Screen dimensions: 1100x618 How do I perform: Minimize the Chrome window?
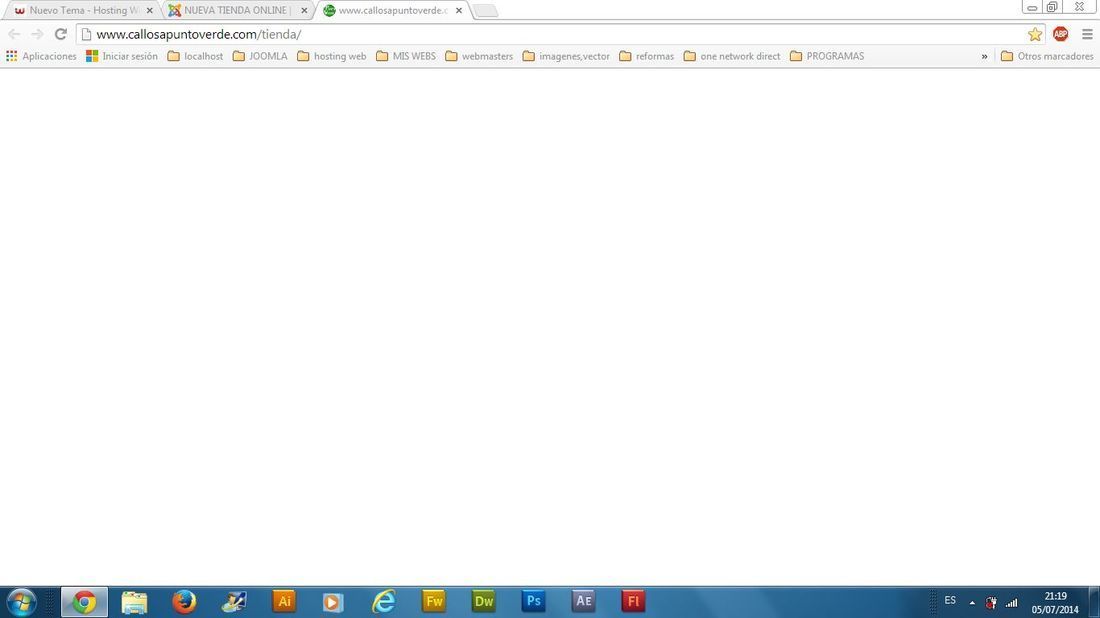pos(1033,7)
